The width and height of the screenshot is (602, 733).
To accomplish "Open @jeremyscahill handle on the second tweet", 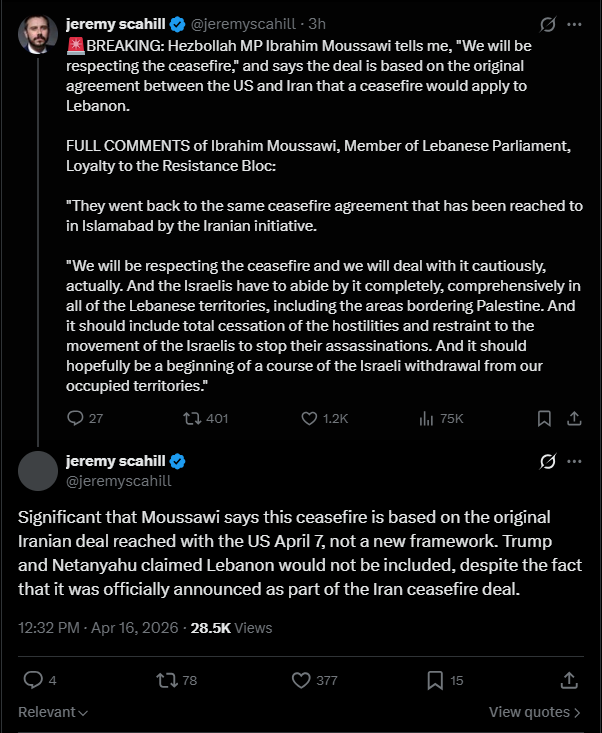I will click(119, 480).
